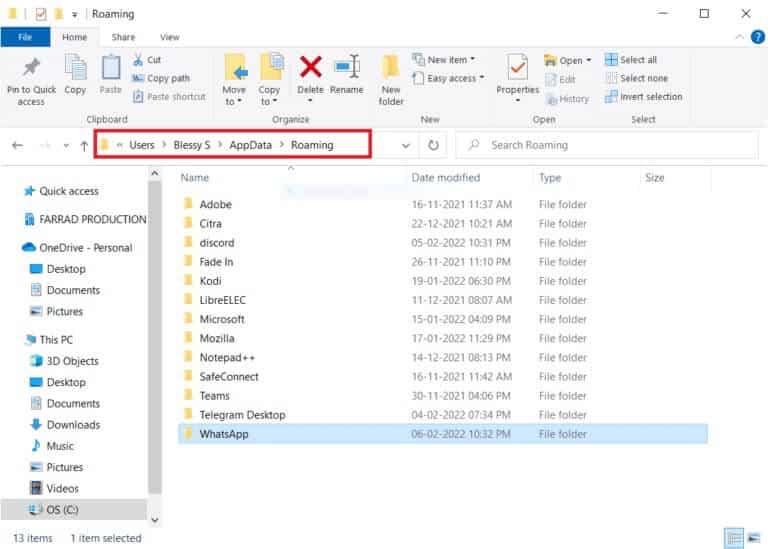The image size is (768, 549).
Task: Click Select none
Action: pyautogui.click(x=637, y=78)
